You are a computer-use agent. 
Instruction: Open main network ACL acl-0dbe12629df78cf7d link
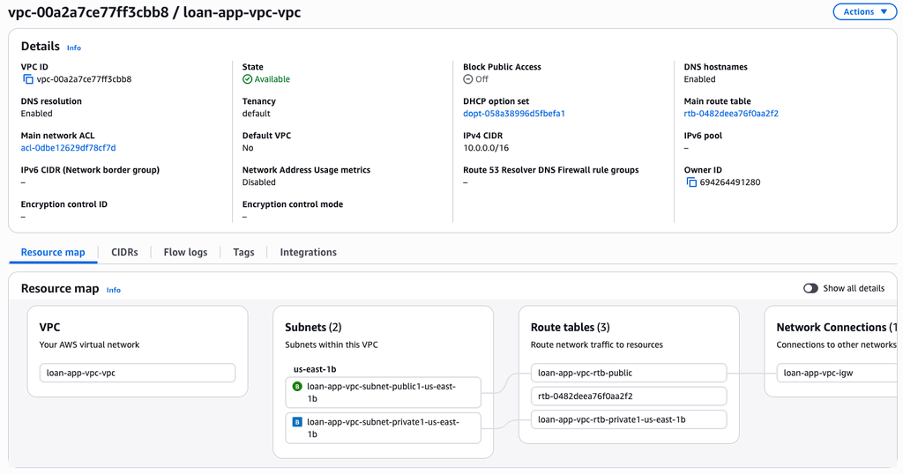pyautogui.click(x=68, y=148)
